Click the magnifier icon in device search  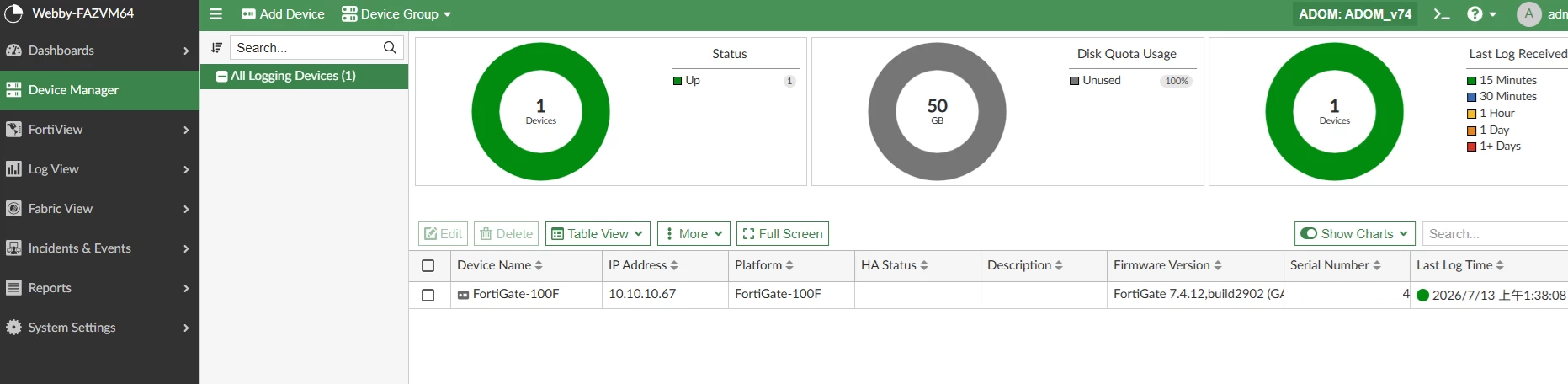click(x=390, y=48)
